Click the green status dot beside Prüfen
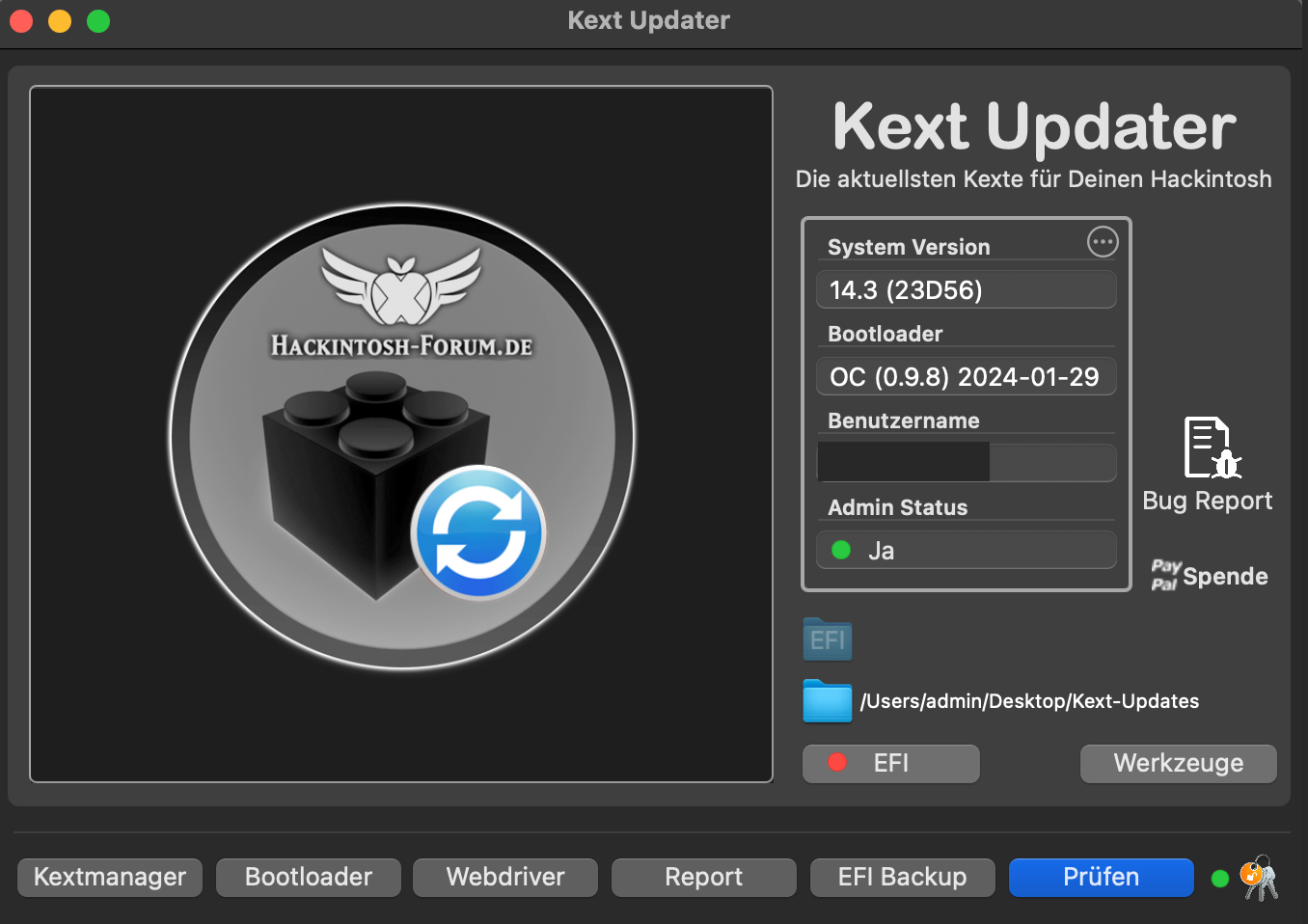Screen dimensions: 1308x924 (1219, 878)
